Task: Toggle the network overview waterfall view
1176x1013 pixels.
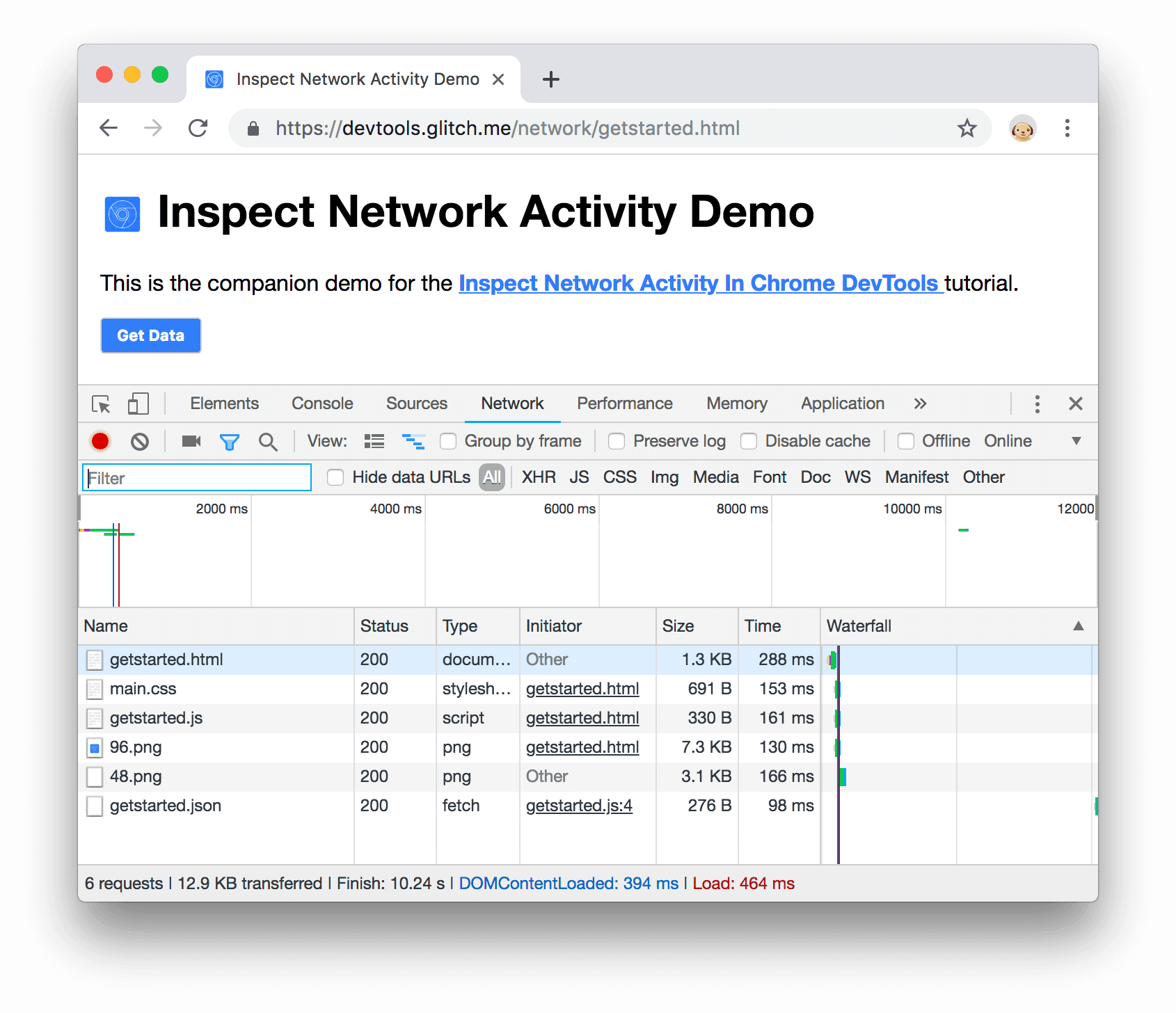Action: tap(414, 441)
